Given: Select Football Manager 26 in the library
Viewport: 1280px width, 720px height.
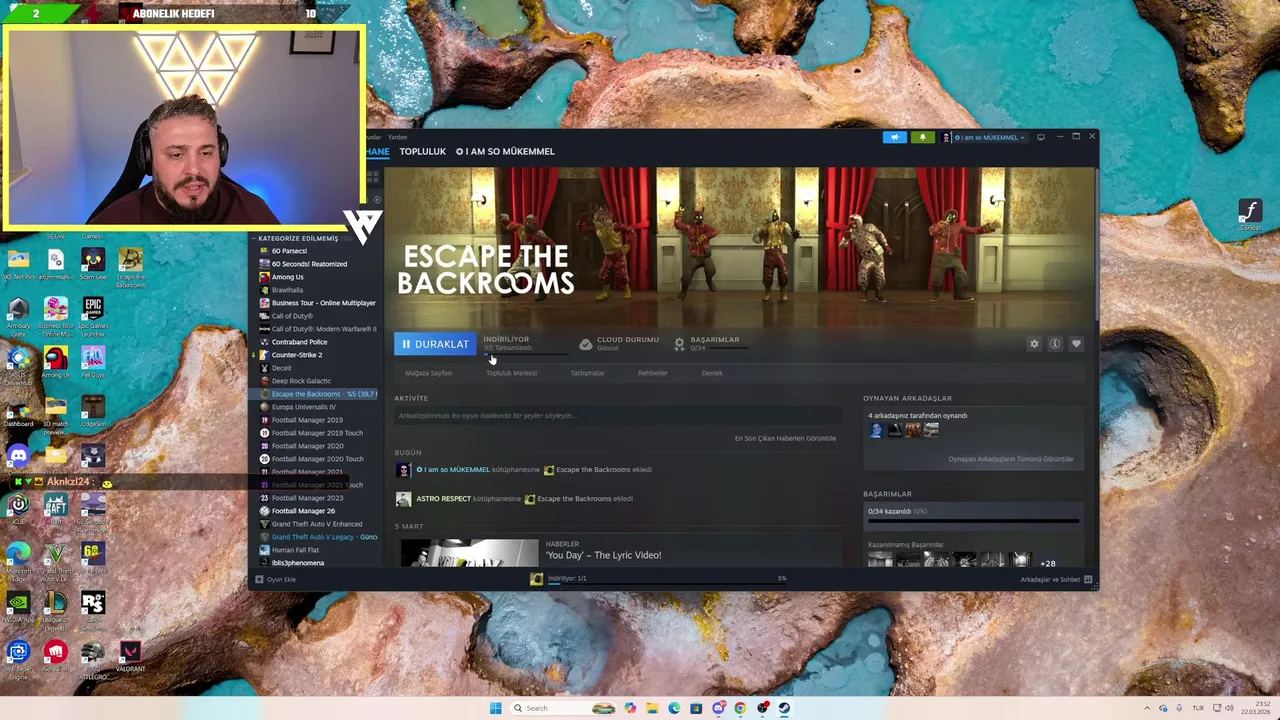Looking at the screenshot, I should tap(303, 511).
